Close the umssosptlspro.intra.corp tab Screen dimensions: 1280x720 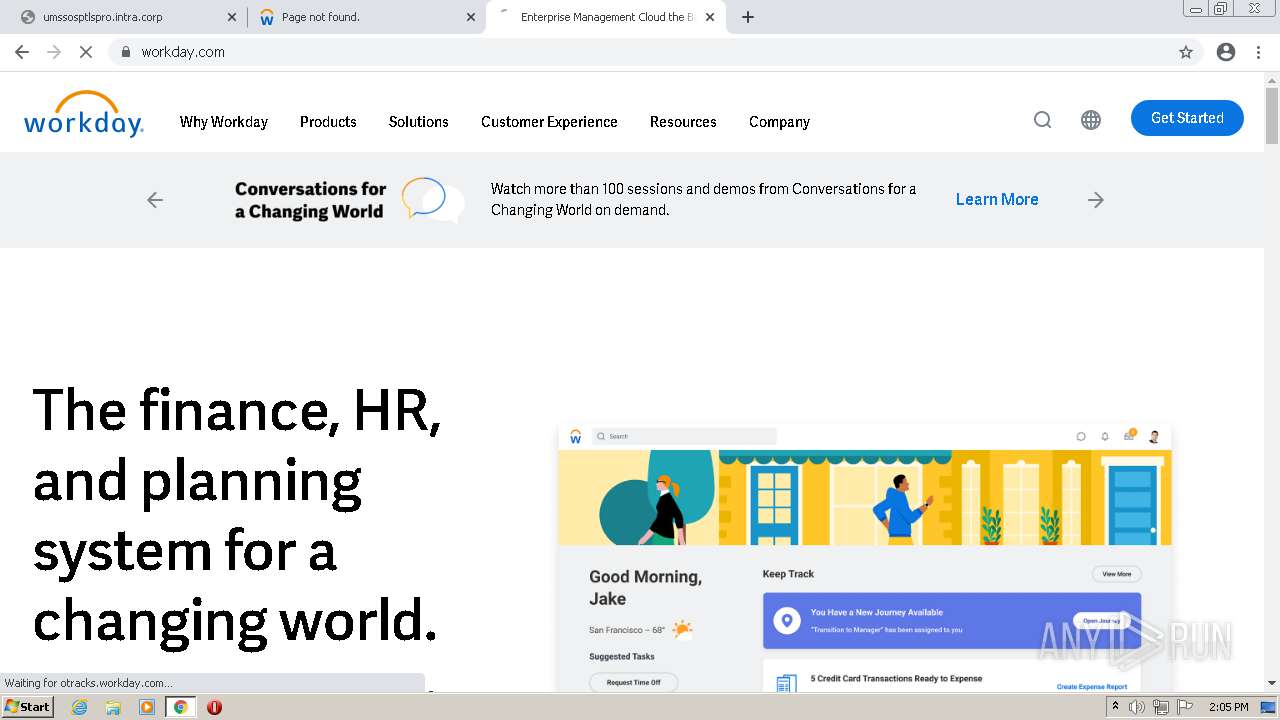click(232, 17)
